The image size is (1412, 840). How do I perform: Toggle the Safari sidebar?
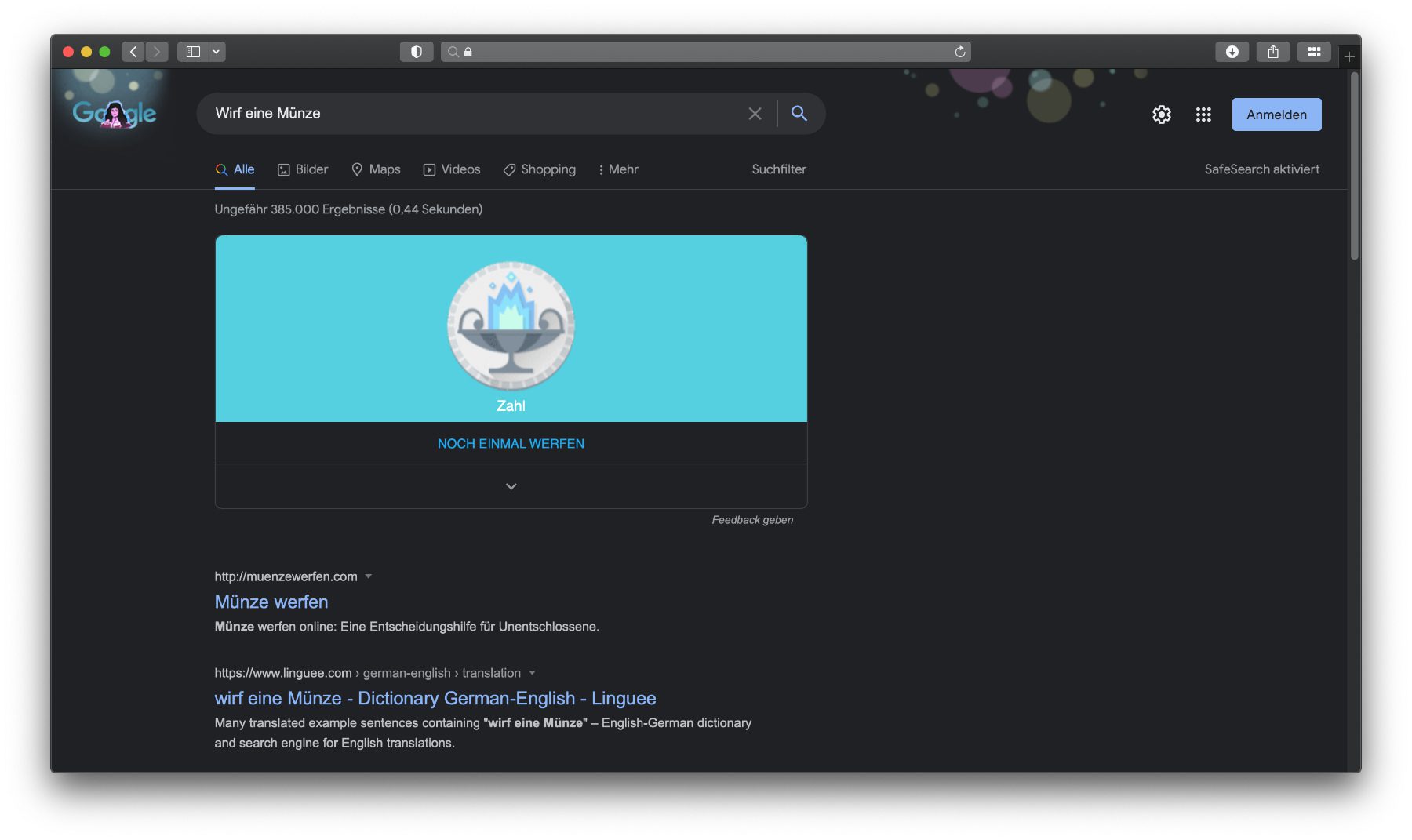pyautogui.click(x=193, y=52)
